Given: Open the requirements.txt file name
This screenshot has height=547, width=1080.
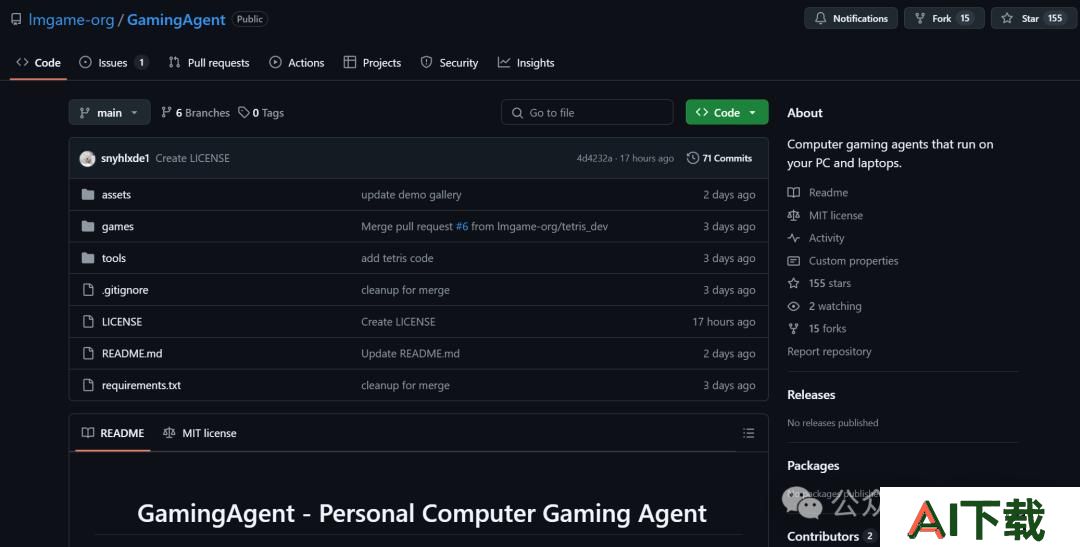Looking at the screenshot, I should [x=141, y=385].
